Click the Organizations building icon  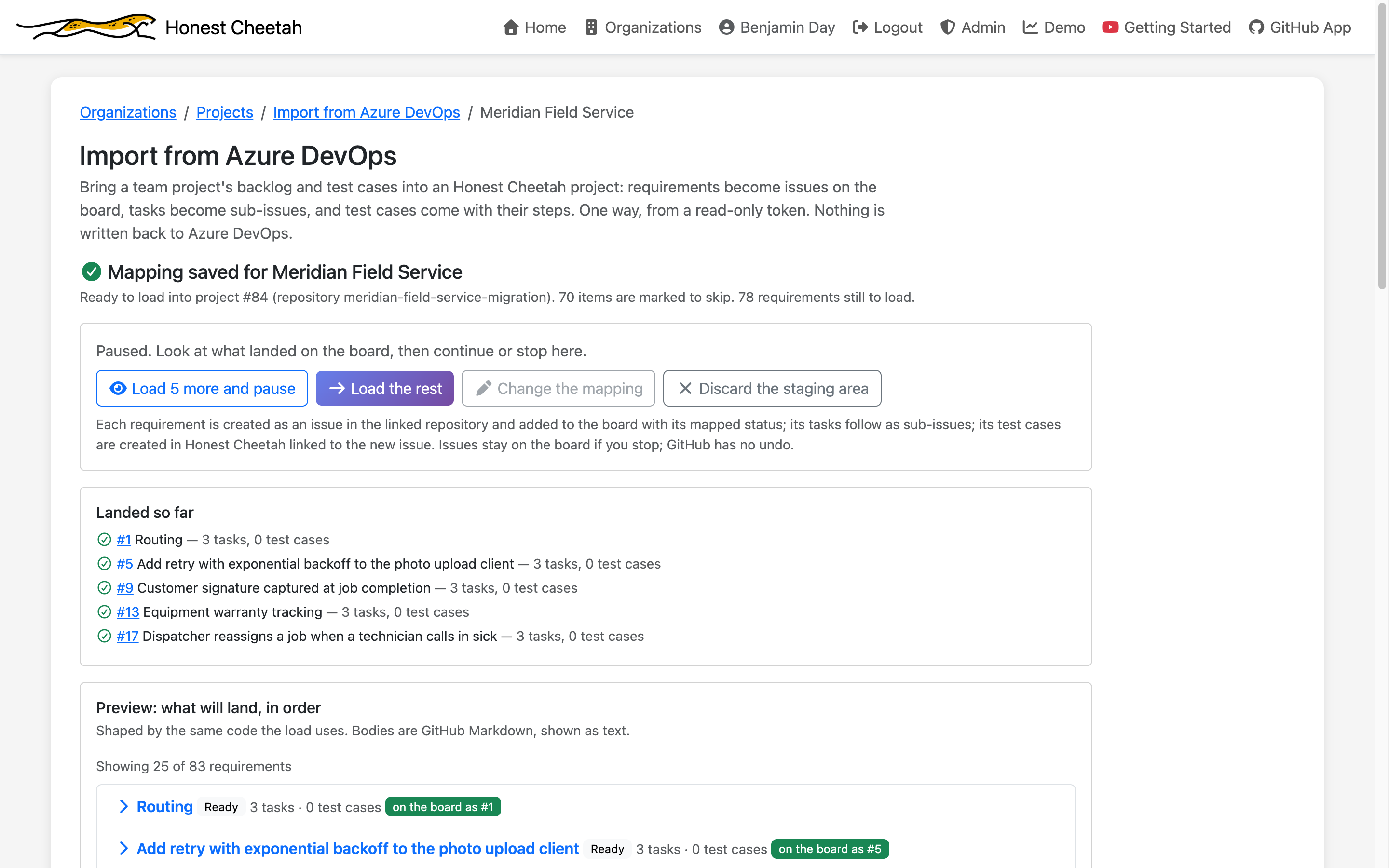591,27
